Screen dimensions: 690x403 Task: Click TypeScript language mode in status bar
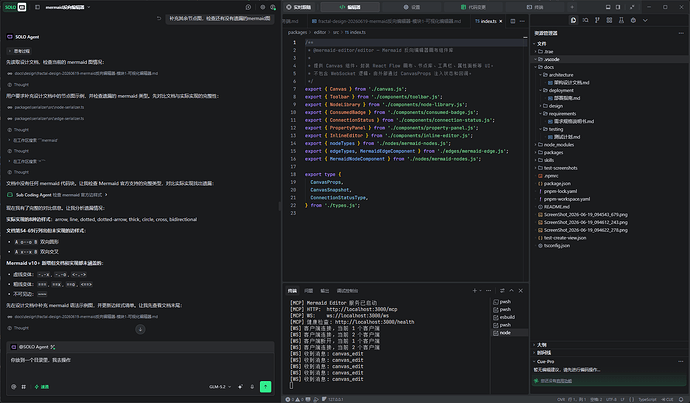pyautogui.click(x=647, y=399)
